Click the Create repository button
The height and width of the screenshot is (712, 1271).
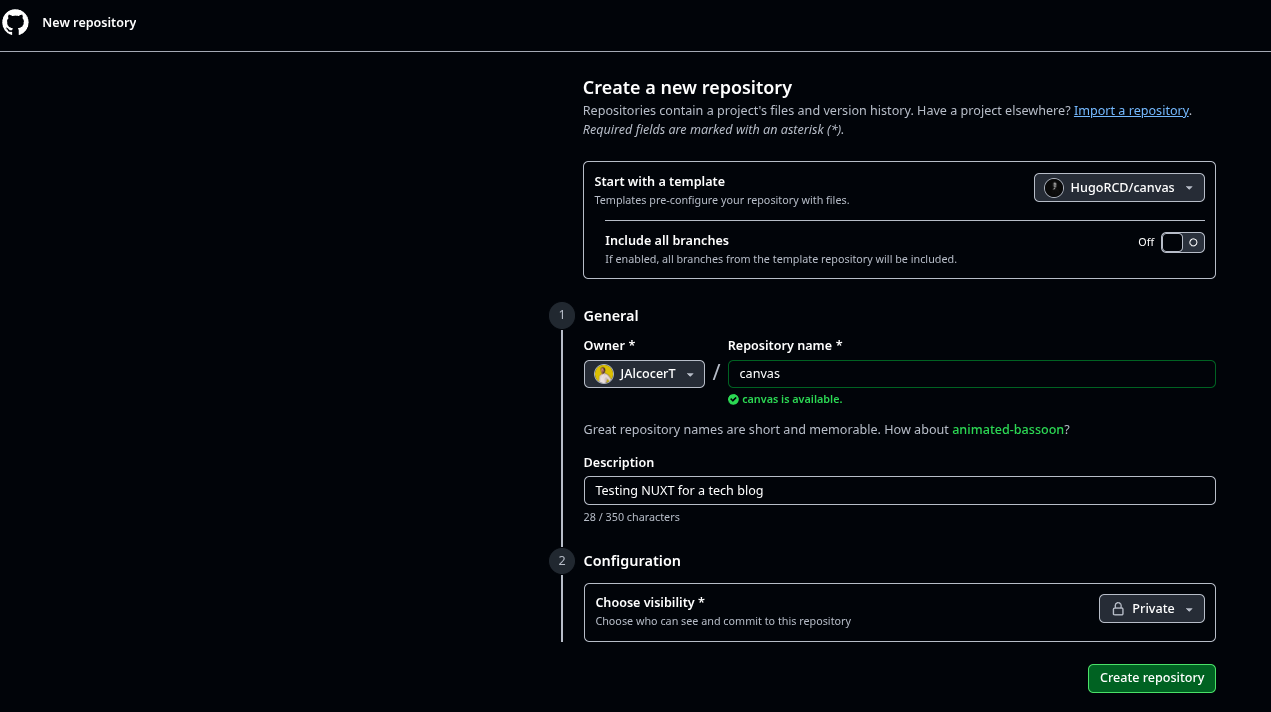click(1151, 678)
